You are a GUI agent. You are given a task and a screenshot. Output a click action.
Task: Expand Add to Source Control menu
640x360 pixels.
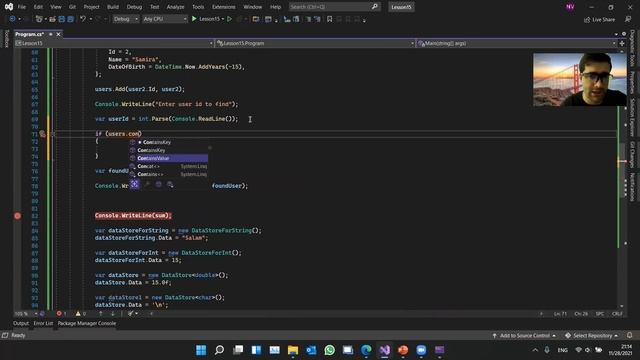[524, 336]
